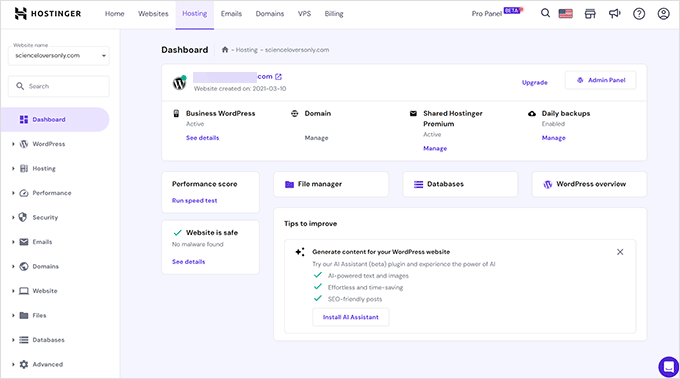680x379 pixels.
Task: Click the WordPress logo in site header
Action: coord(179,82)
